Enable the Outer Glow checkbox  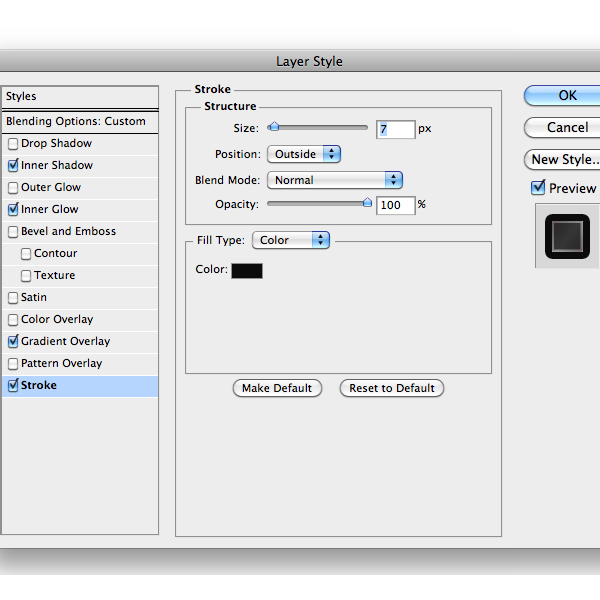pyautogui.click(x=13, y=188)
